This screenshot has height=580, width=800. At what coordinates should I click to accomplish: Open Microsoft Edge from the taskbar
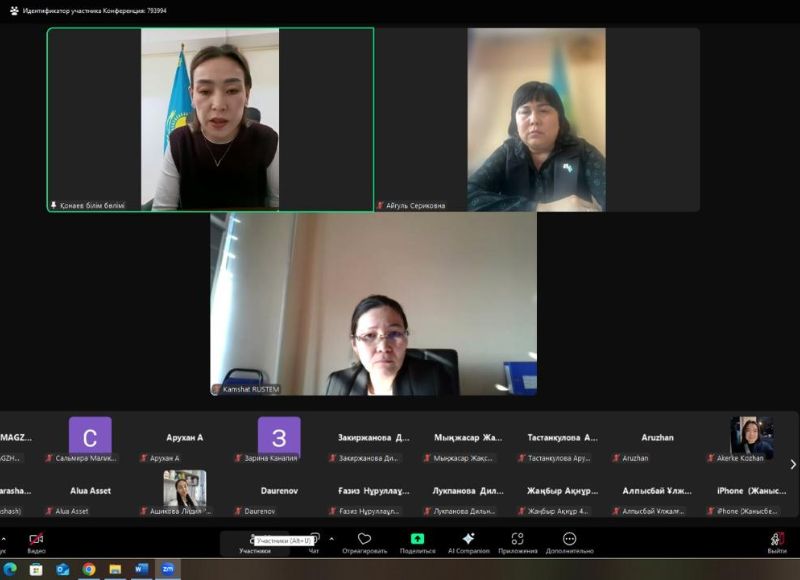click(10, 569)
